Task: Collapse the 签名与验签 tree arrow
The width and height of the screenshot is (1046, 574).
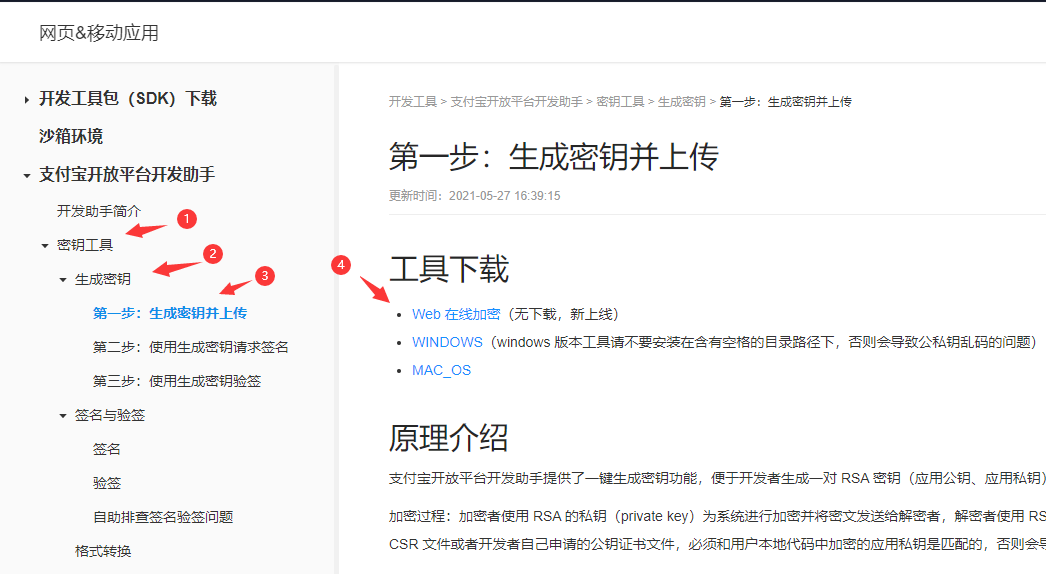Action: click(x=62, y=415)
